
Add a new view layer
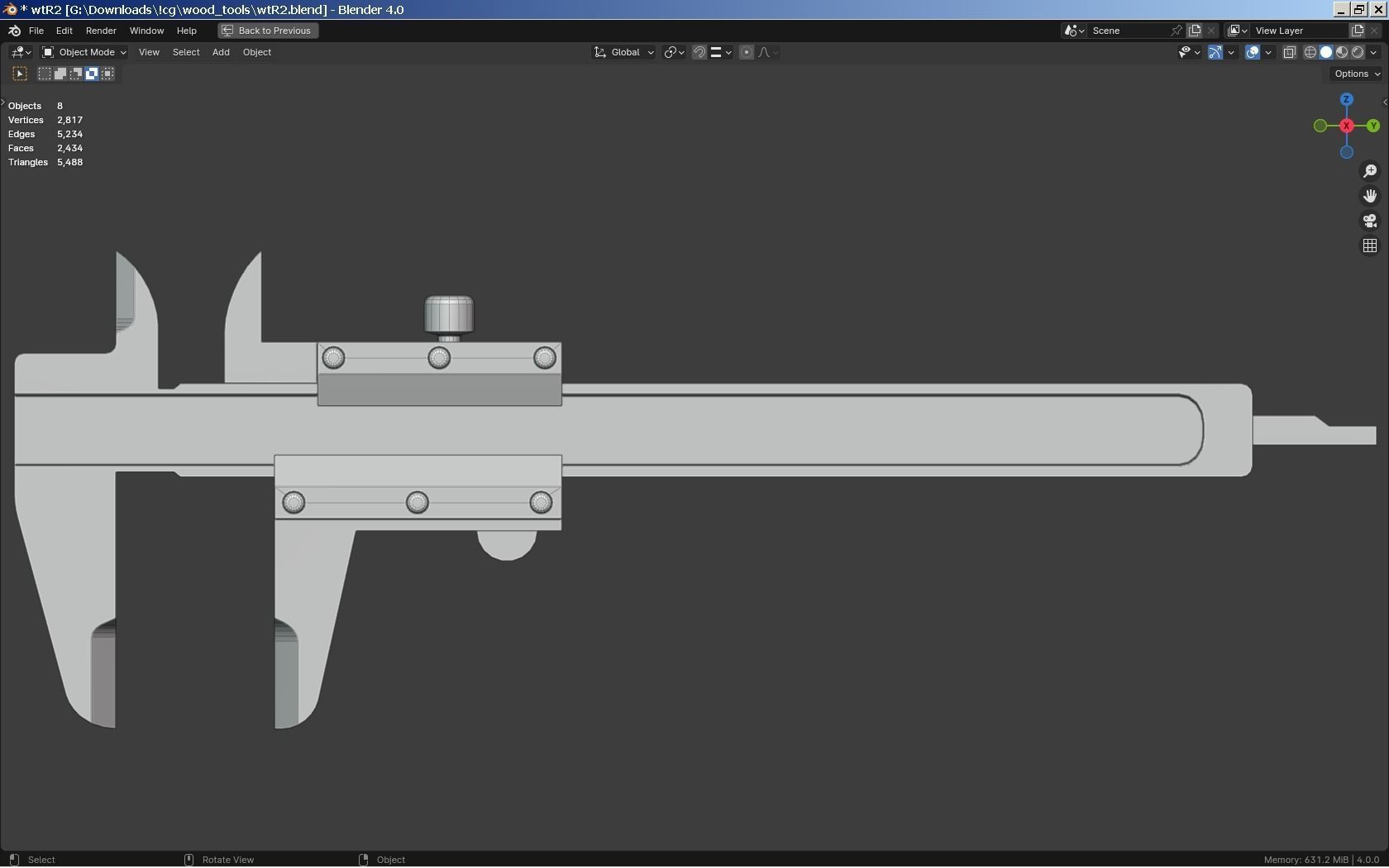coord(1358,31)
